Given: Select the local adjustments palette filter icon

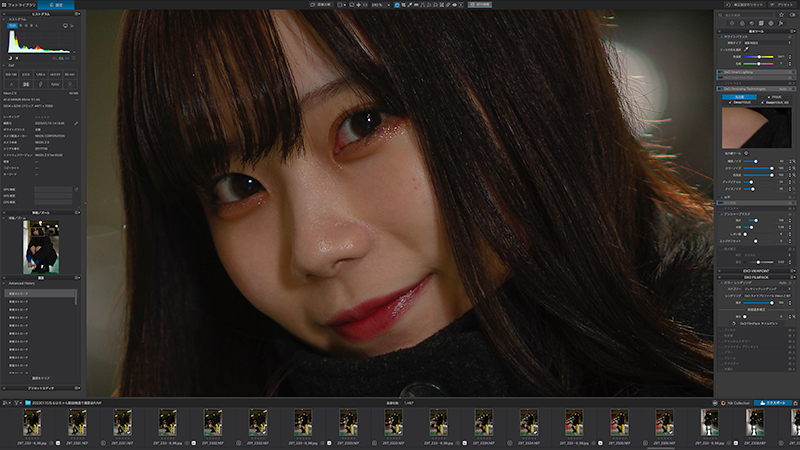Looking at the screenshot, I should (x=771, y=23).
